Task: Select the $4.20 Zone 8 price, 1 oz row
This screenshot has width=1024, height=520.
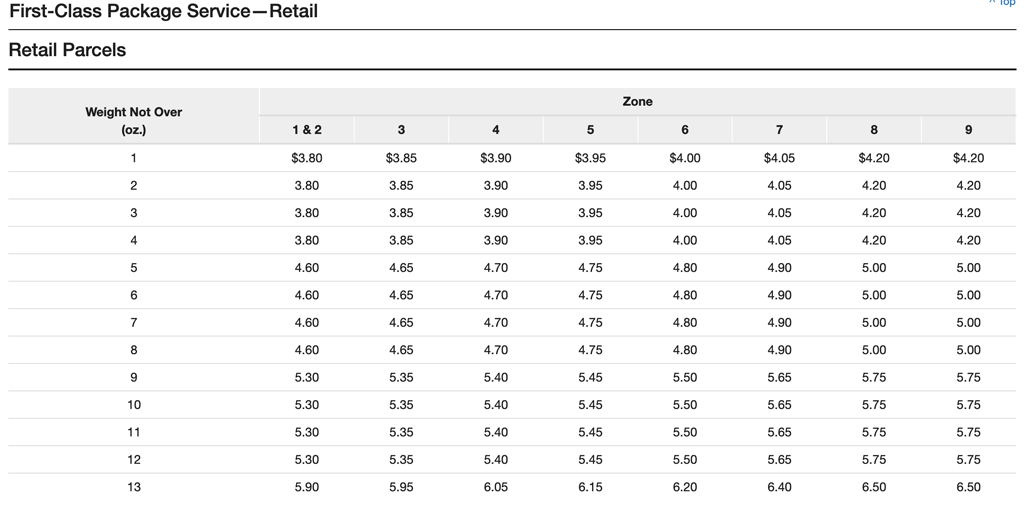Action: pos(874,158)
